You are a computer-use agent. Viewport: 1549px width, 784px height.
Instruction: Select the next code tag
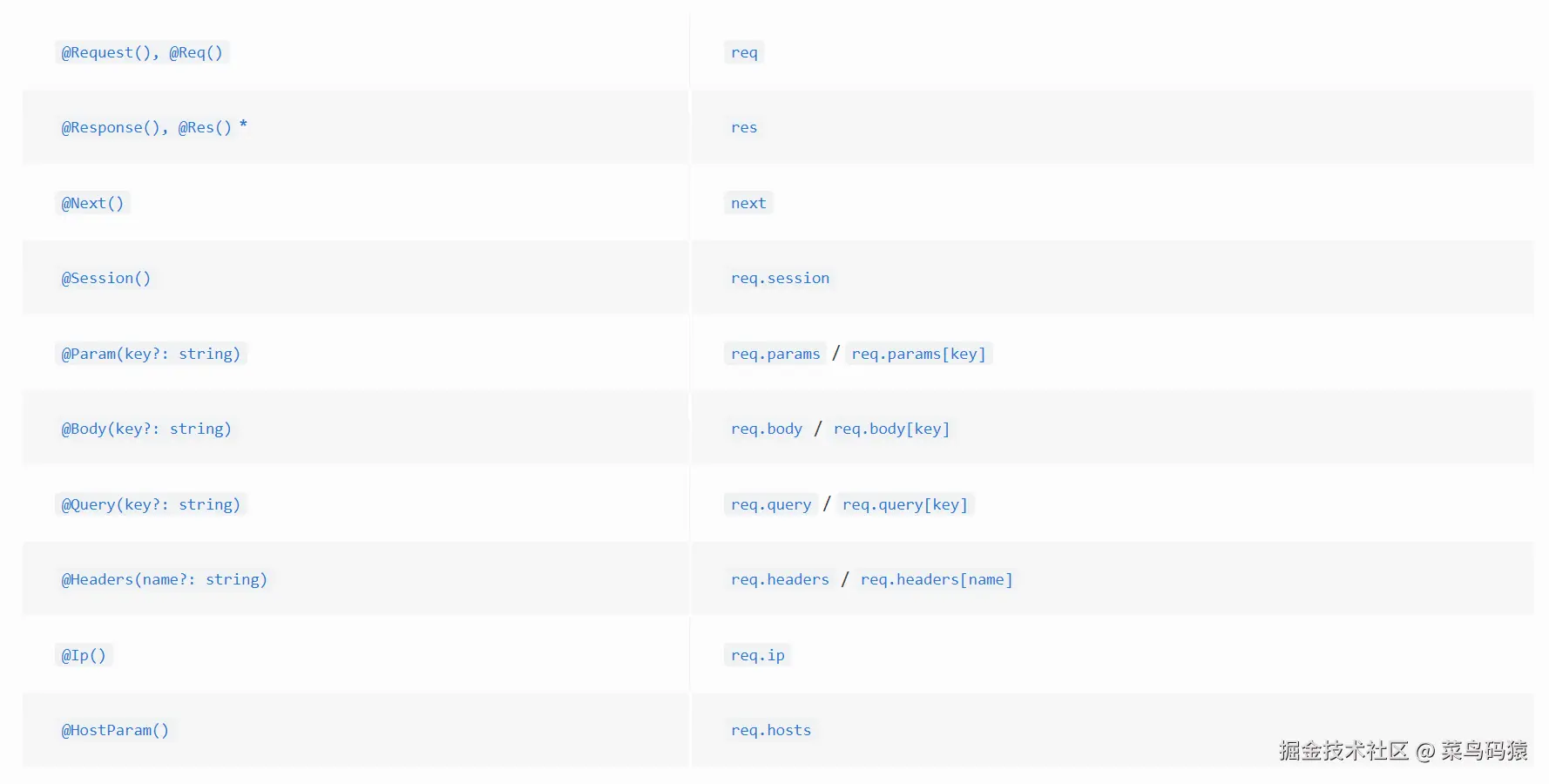click(748, 203)
